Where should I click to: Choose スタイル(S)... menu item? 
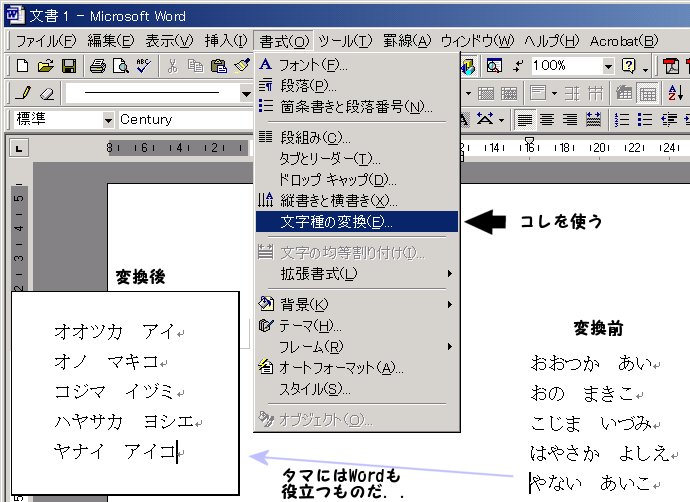(357, 388)
